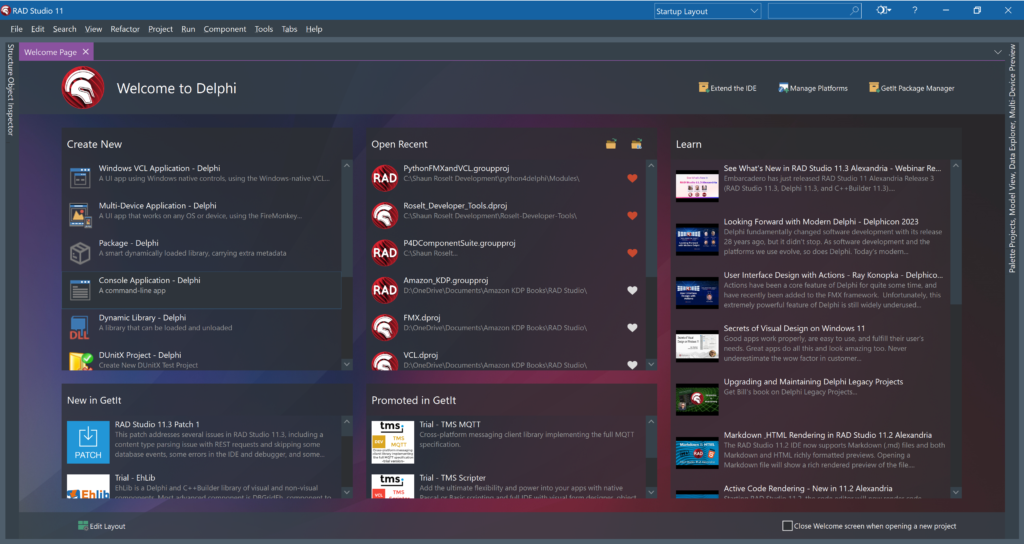Enable Close Welcome screen when opening project
The height and width of the screenshot is (544, 1024).
787,526
